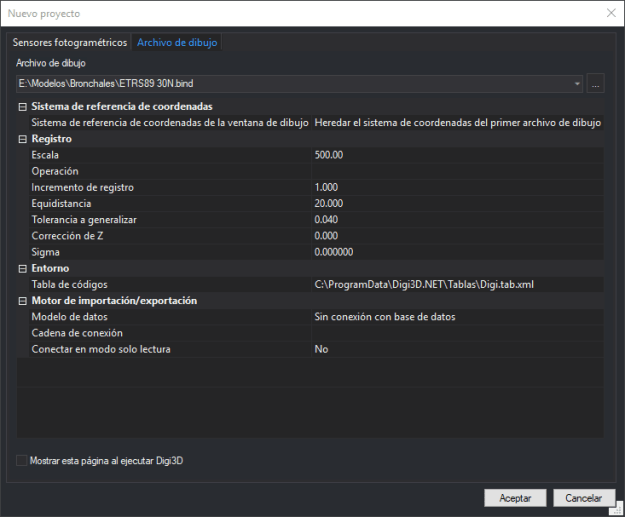Collapse Motor de importación/exportación section
This screenshot has height=517, width=625.
click(x=22, y=301)
